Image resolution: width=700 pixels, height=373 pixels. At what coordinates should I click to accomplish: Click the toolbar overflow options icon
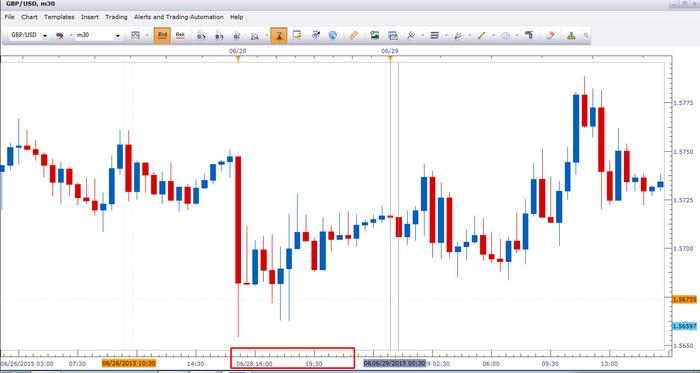(x=586, y=36)
